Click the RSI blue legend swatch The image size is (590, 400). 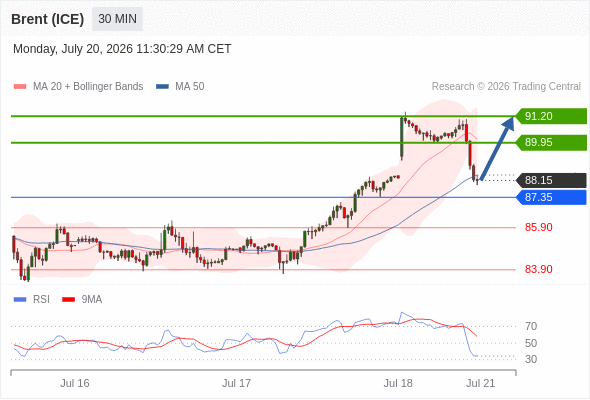point(20,300)
